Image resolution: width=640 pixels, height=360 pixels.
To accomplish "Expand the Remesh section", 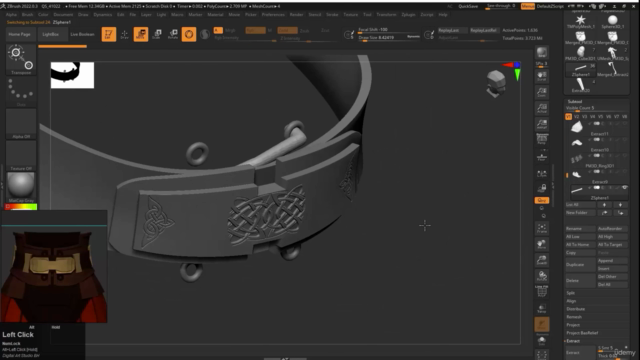I will click(574, 317).
